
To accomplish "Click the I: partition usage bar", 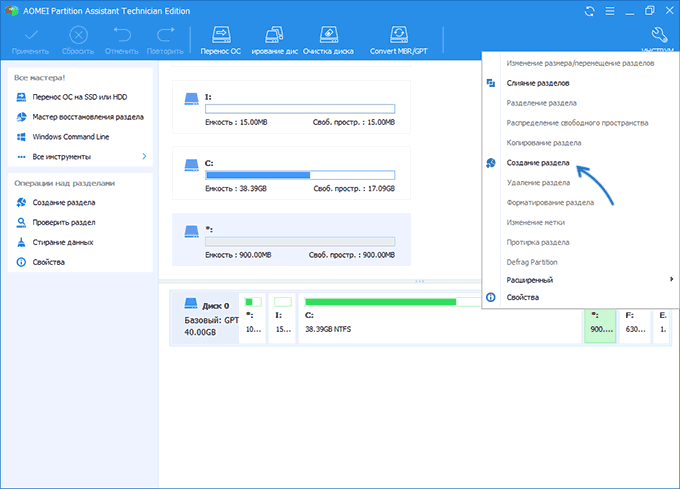I will click(x=300, y=109).
